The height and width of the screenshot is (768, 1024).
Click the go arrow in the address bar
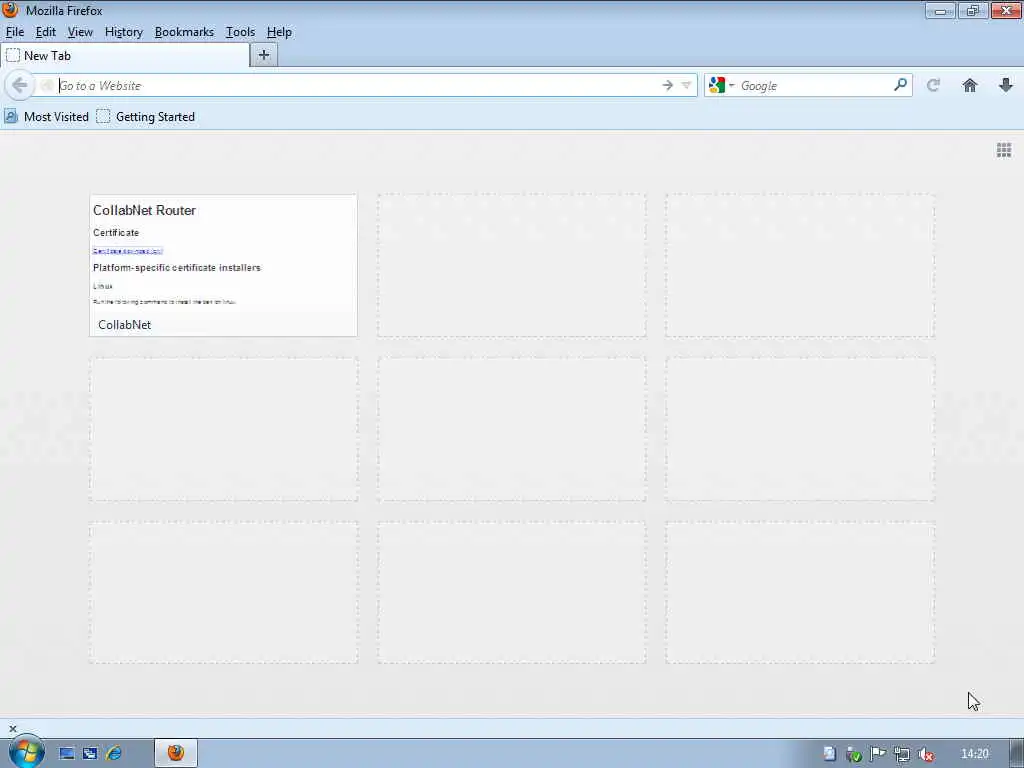point(667,86)
